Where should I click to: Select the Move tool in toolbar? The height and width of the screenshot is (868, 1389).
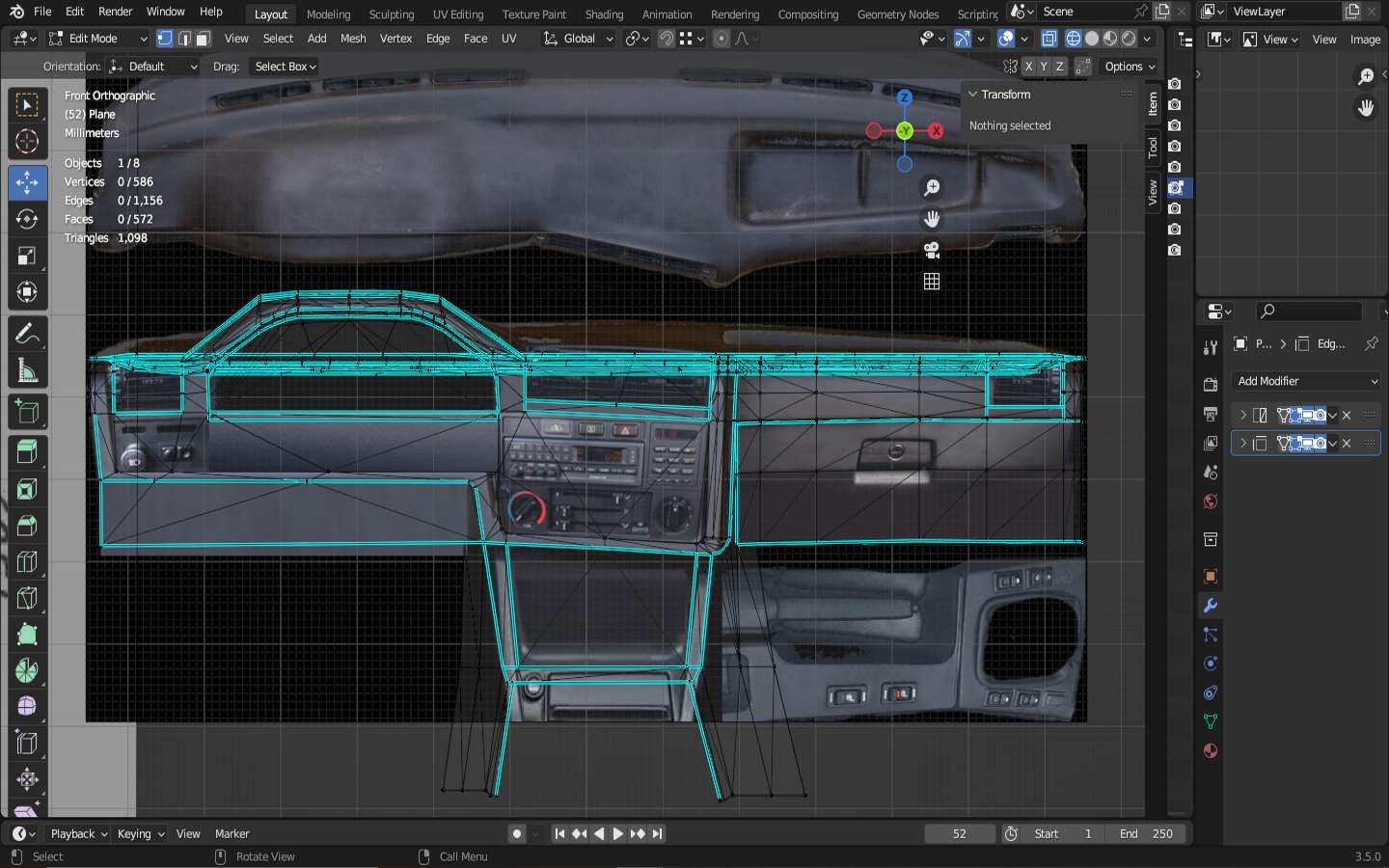click(x=27, y=182)
